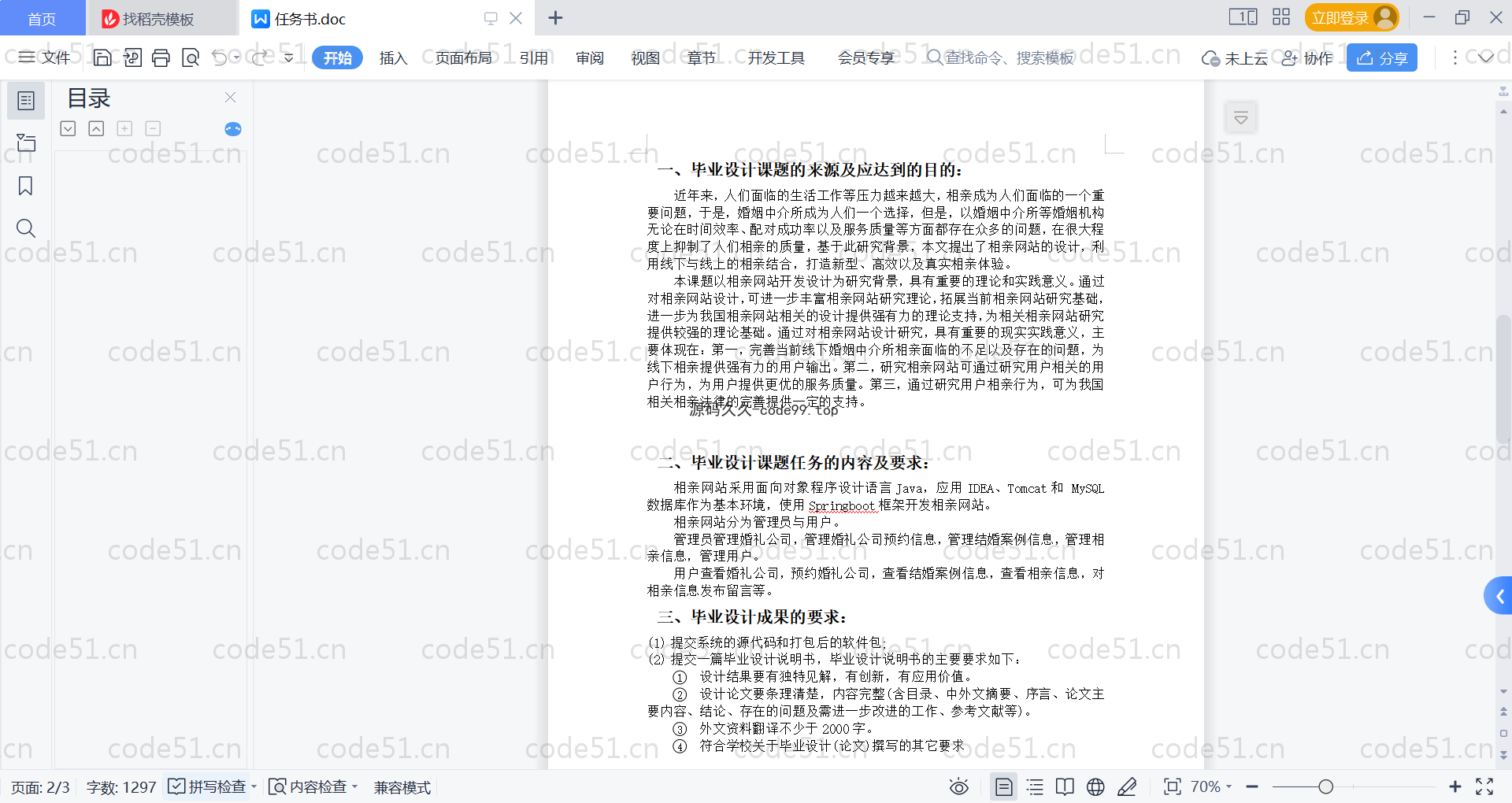Click the promote heading plus icon in 目录 panel
Image resolution: width=1512 pixels, height=803 pixels.
[124, 128]
